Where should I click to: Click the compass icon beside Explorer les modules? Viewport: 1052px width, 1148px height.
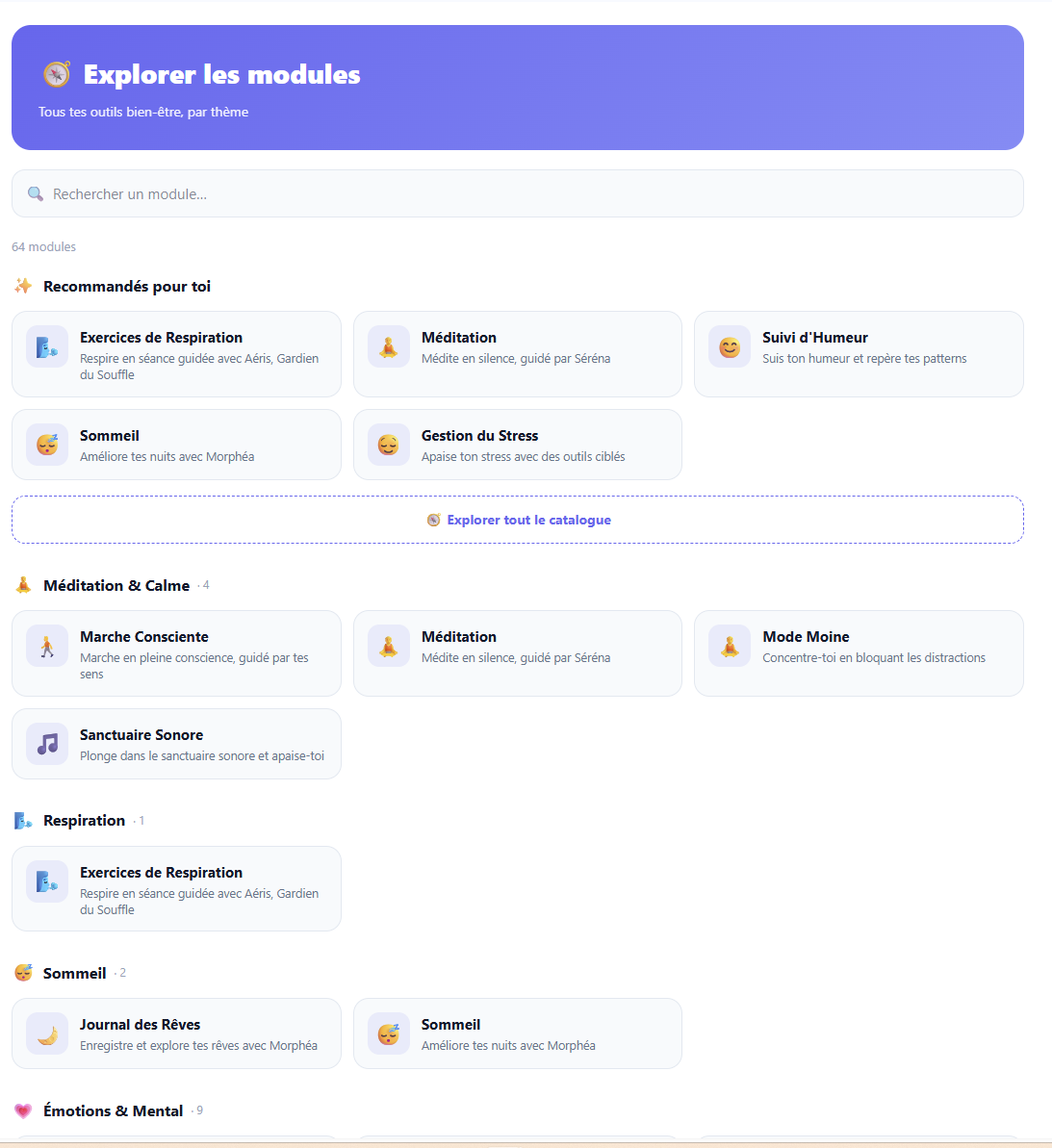pos(57,74)
